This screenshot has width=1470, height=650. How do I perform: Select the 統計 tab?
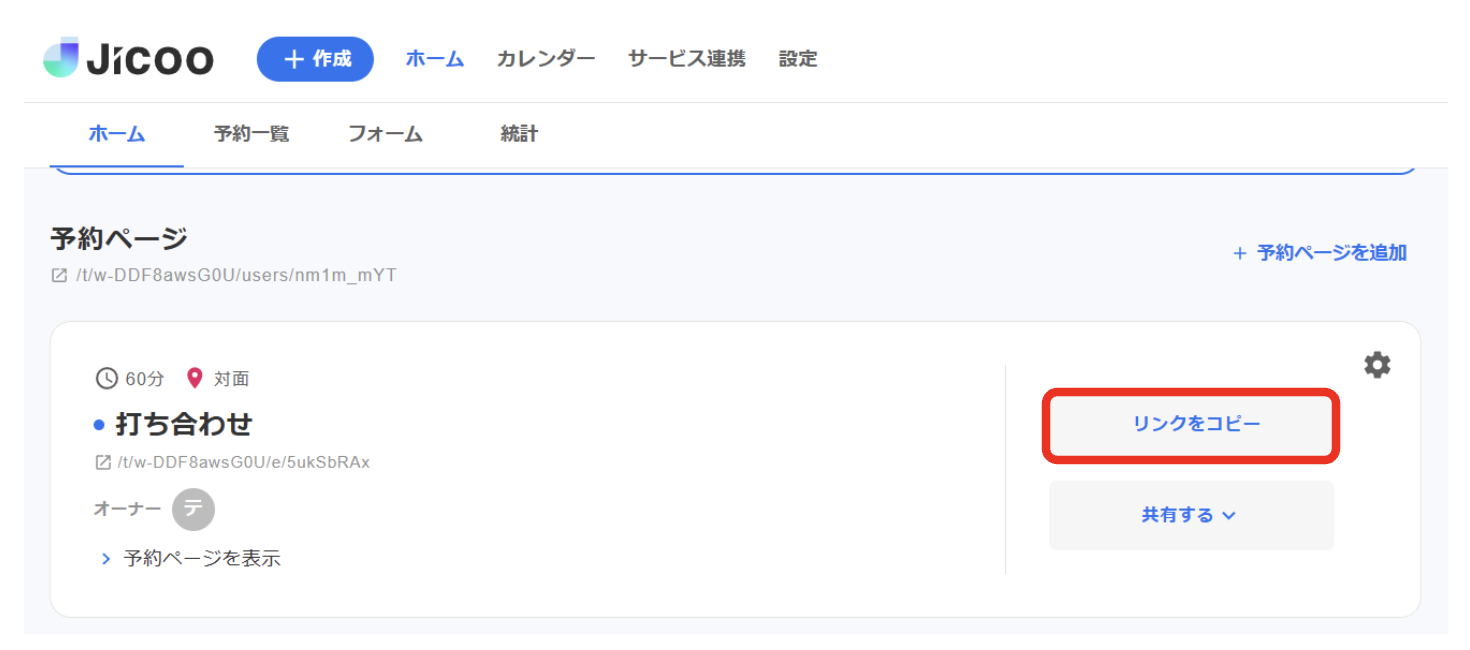[x=518, y=133]
